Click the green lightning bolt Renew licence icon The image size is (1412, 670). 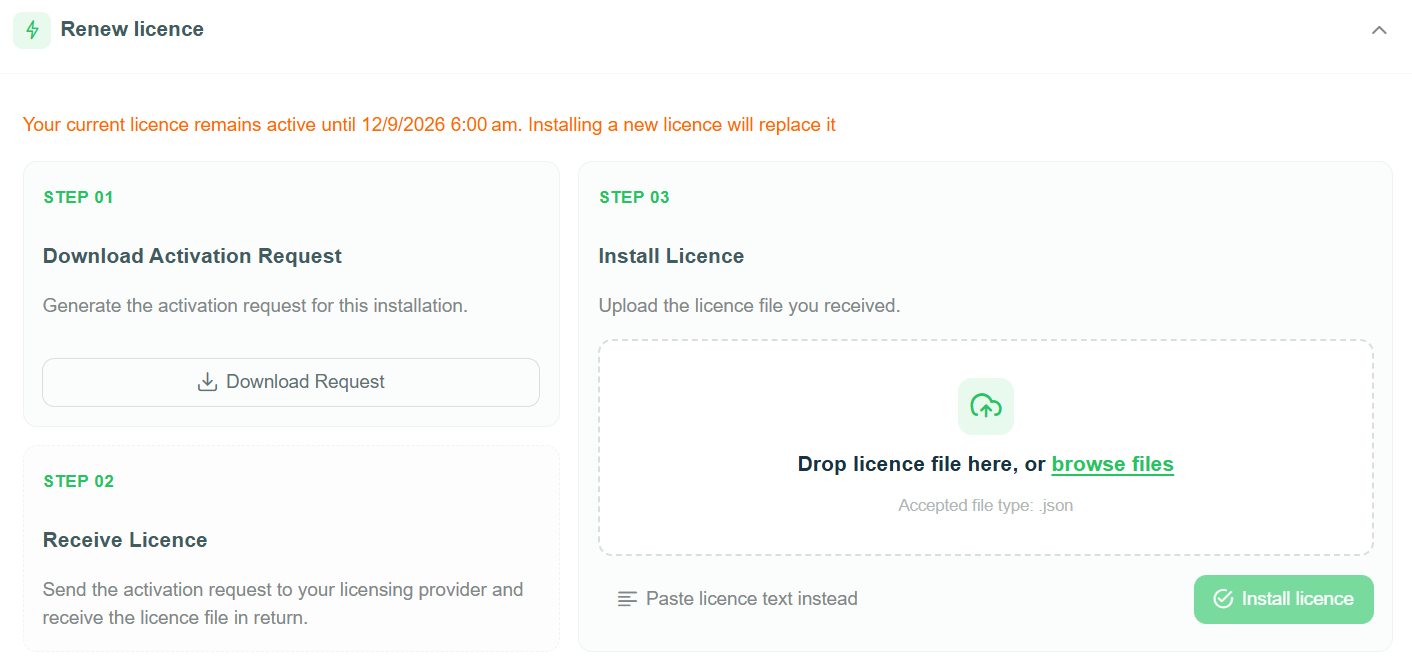[32, 30]
